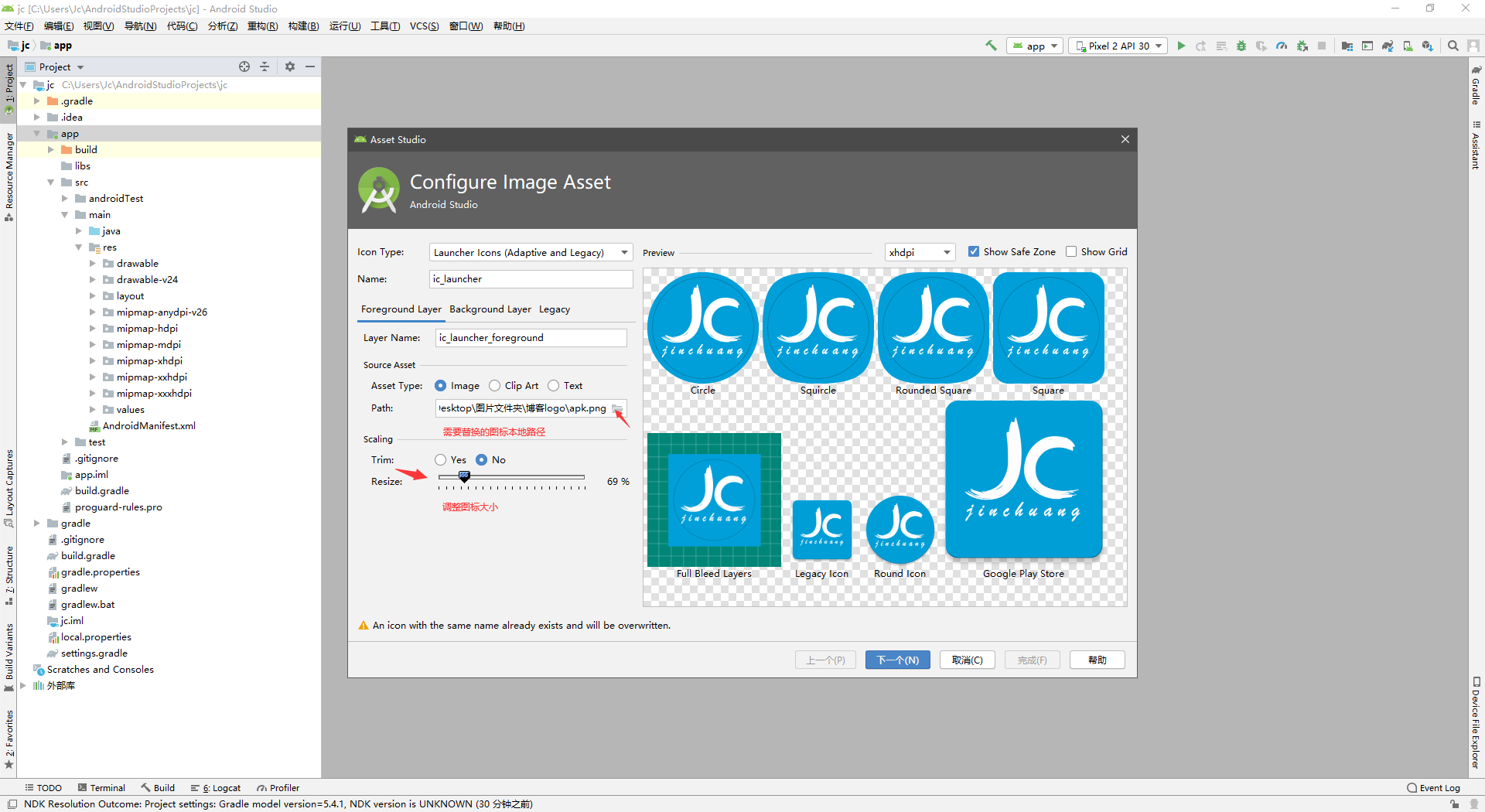Click the Resize slider handle

(x=464, y=476)
